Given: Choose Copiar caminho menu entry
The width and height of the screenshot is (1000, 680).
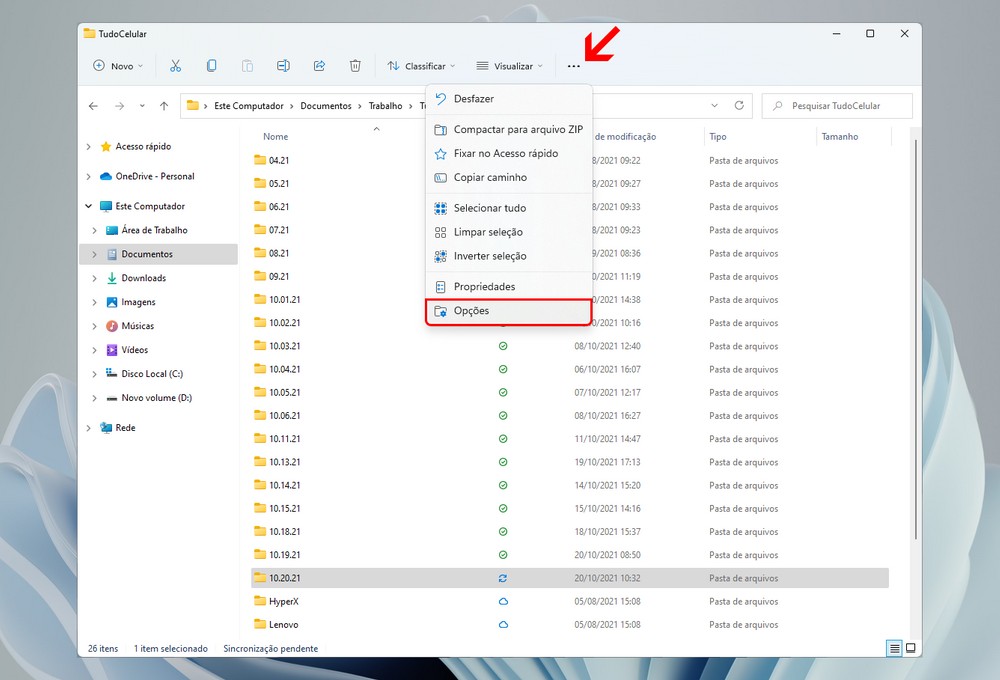Looking at the screenshot, I should (x=509, y=177).
